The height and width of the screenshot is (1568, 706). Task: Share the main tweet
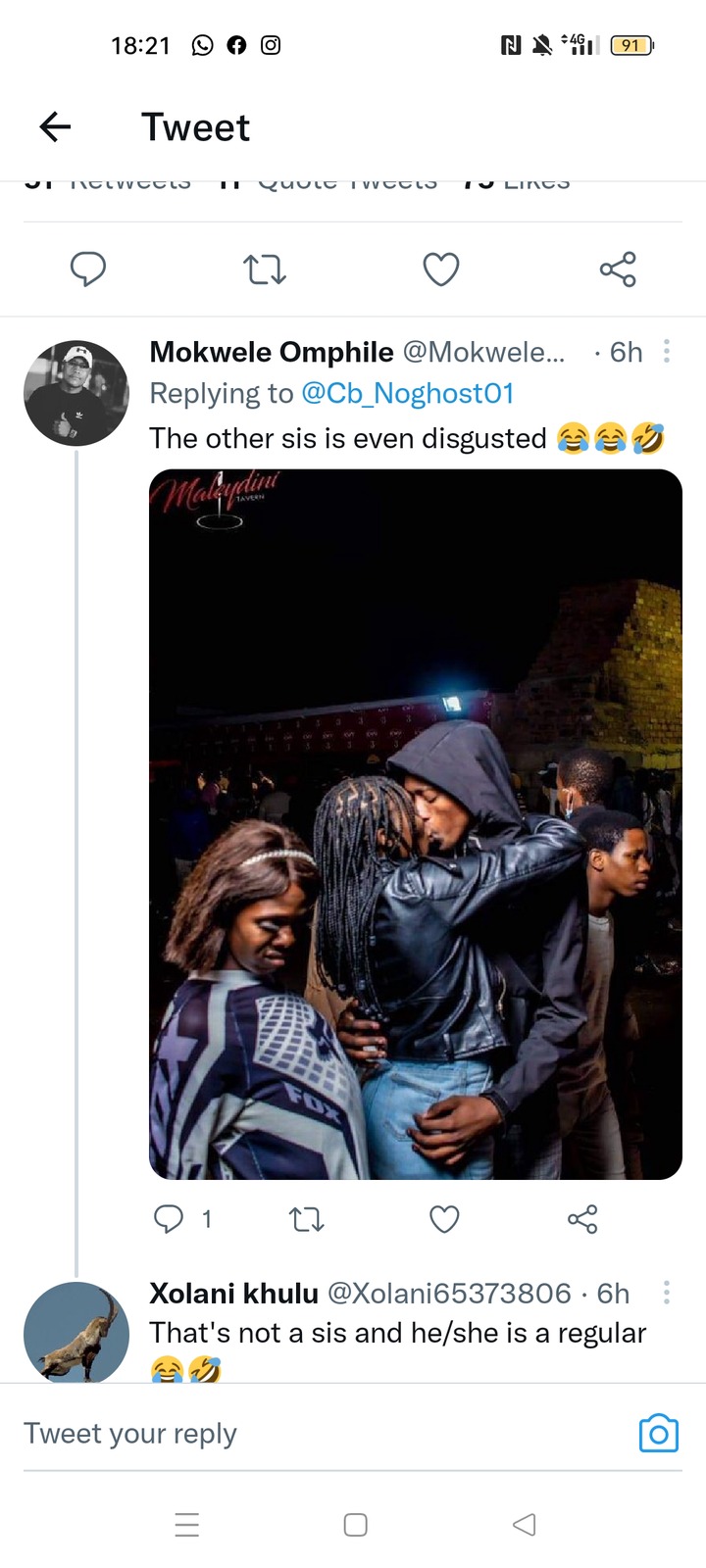(x=618, y=269)
